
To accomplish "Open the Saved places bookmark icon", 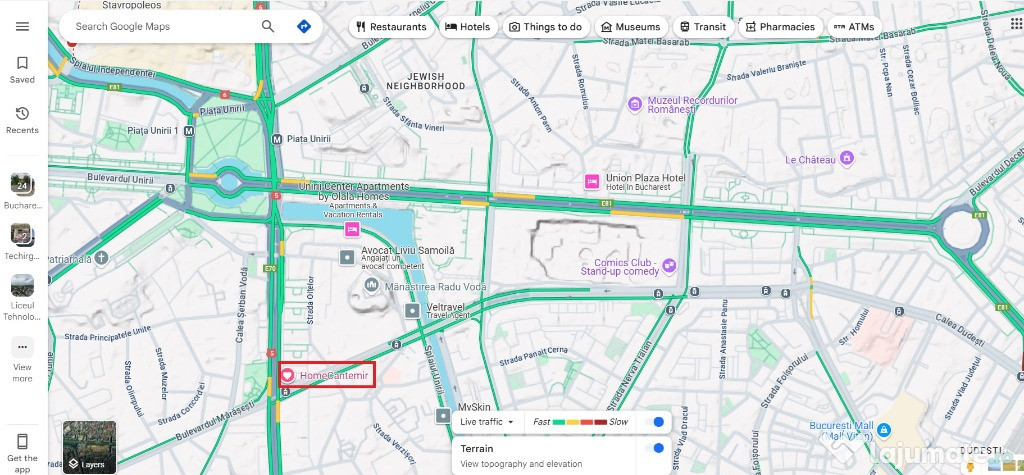I will pyautogui.click(x=22, y=63).
